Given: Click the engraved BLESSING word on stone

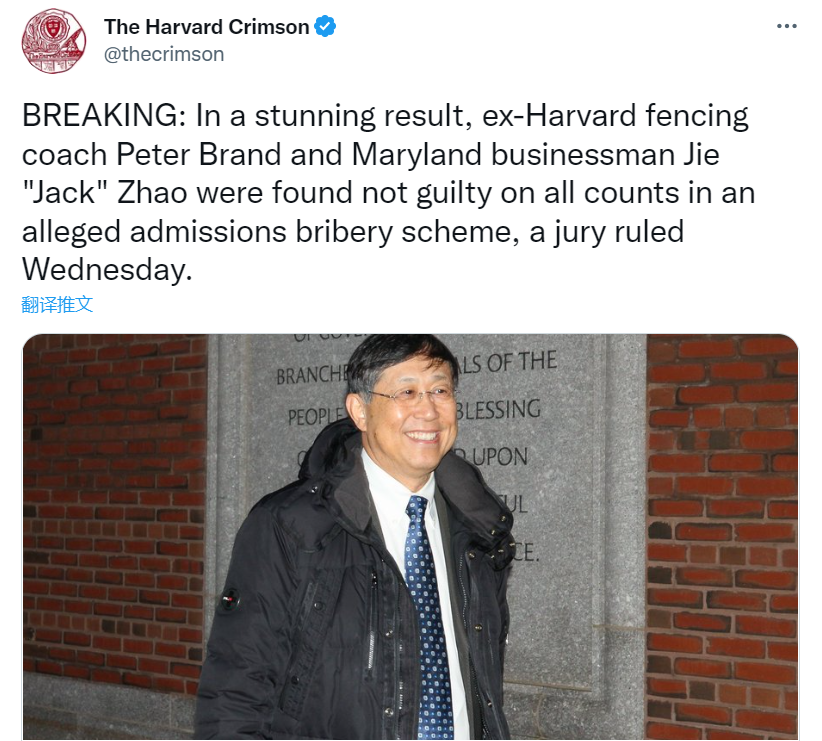Looking at the screenshot, I should 497,410.
